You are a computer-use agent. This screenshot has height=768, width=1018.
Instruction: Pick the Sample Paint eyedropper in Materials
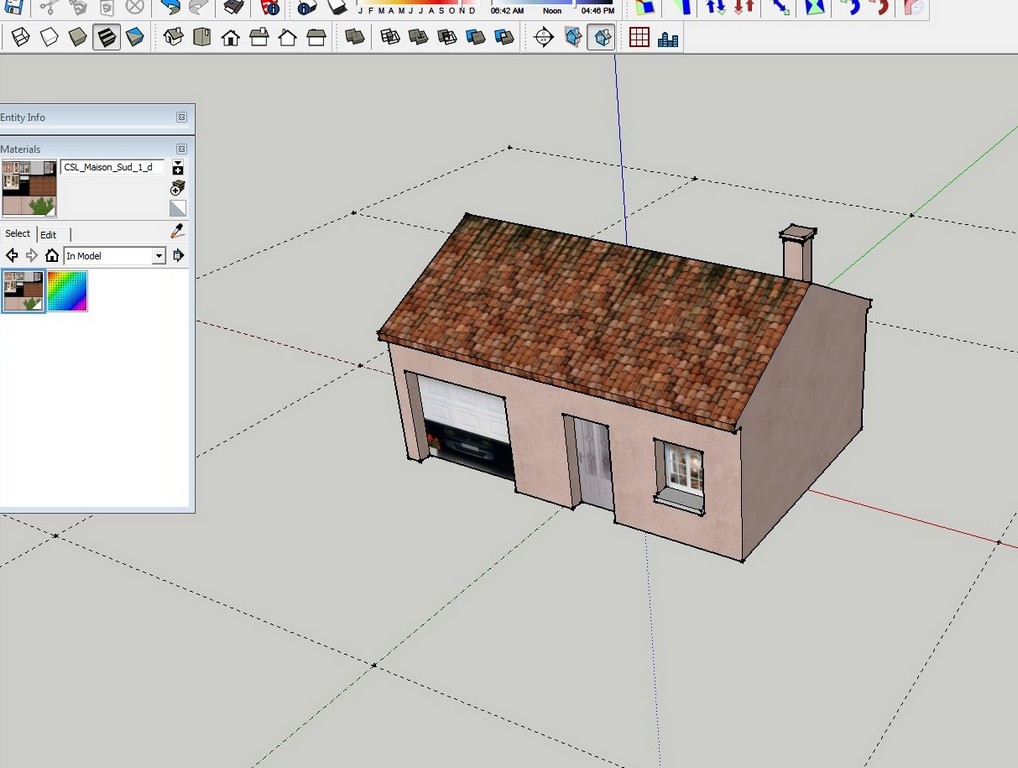click(176, 230)
